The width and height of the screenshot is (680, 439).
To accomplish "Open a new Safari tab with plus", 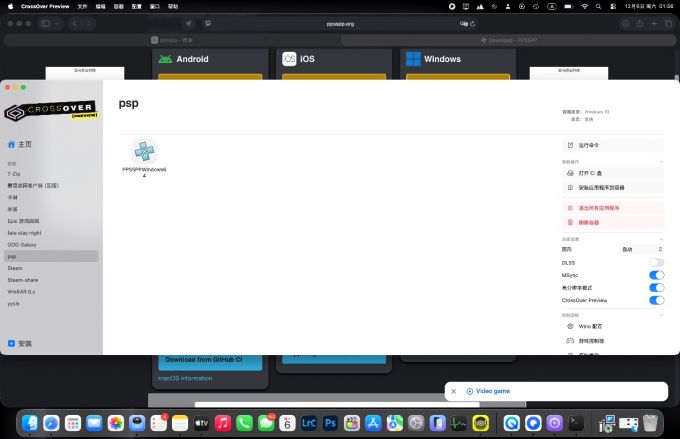I will pos(654,24).
